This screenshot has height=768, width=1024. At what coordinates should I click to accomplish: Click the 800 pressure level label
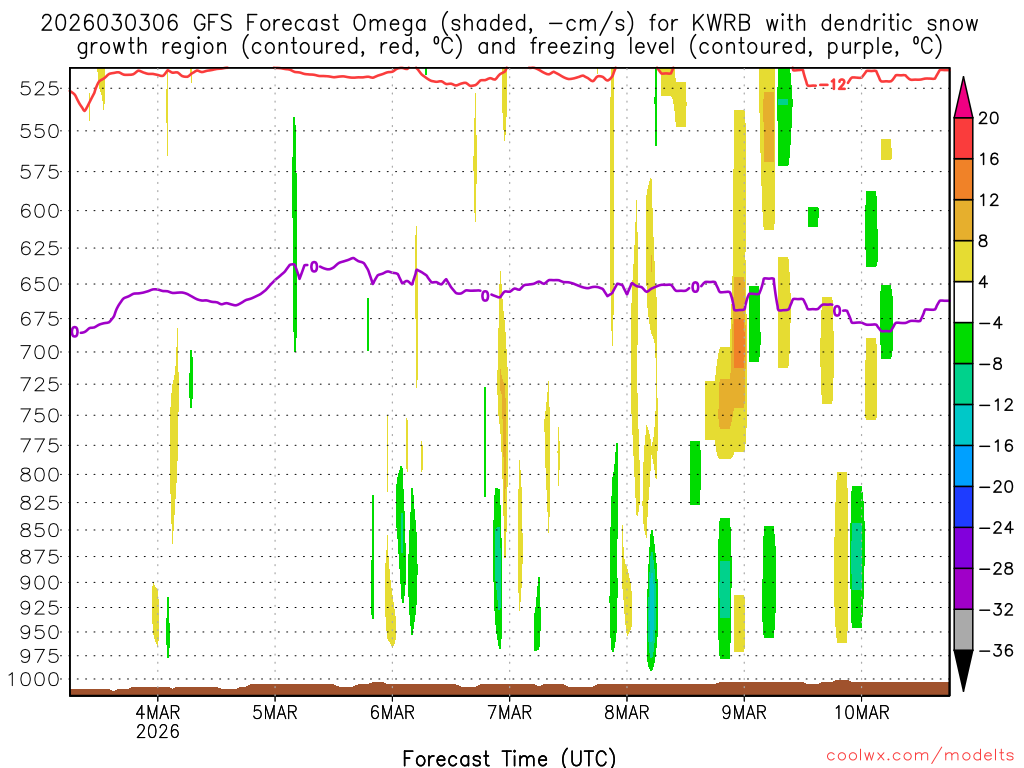pos(40,475)
